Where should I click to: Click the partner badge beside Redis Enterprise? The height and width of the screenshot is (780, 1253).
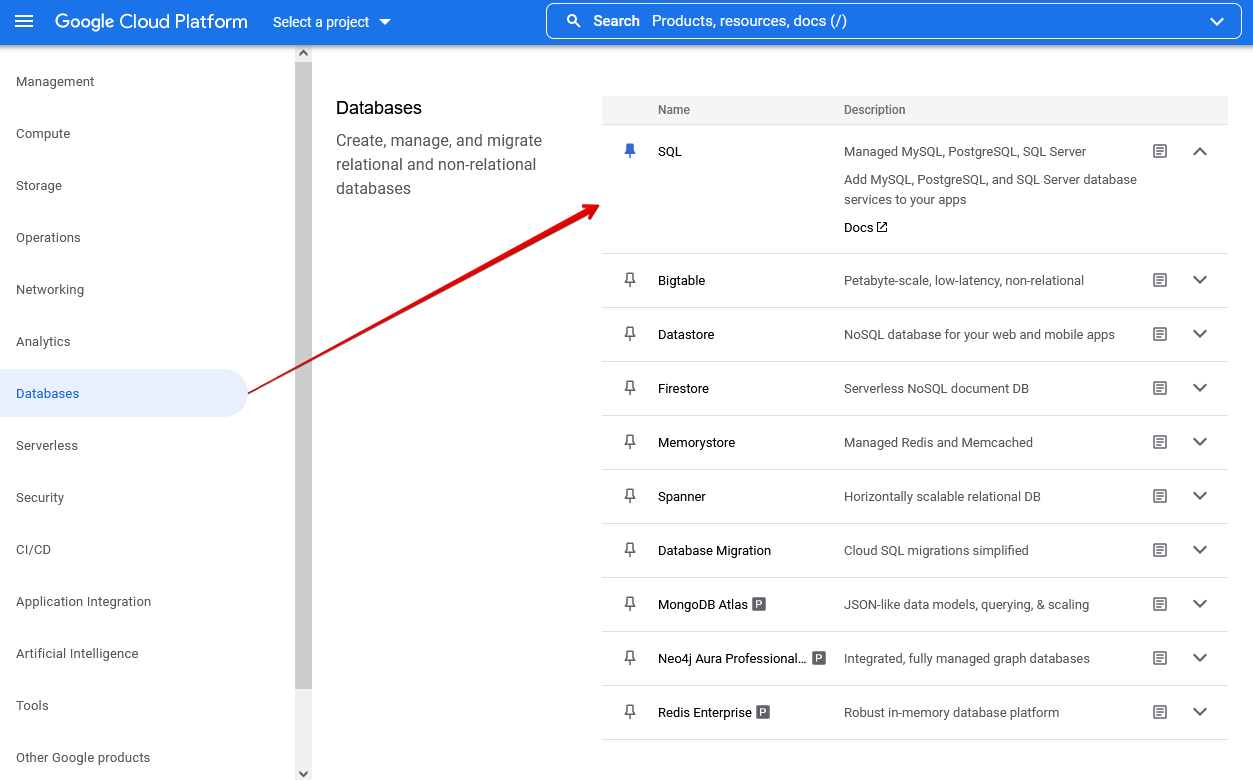763,712
